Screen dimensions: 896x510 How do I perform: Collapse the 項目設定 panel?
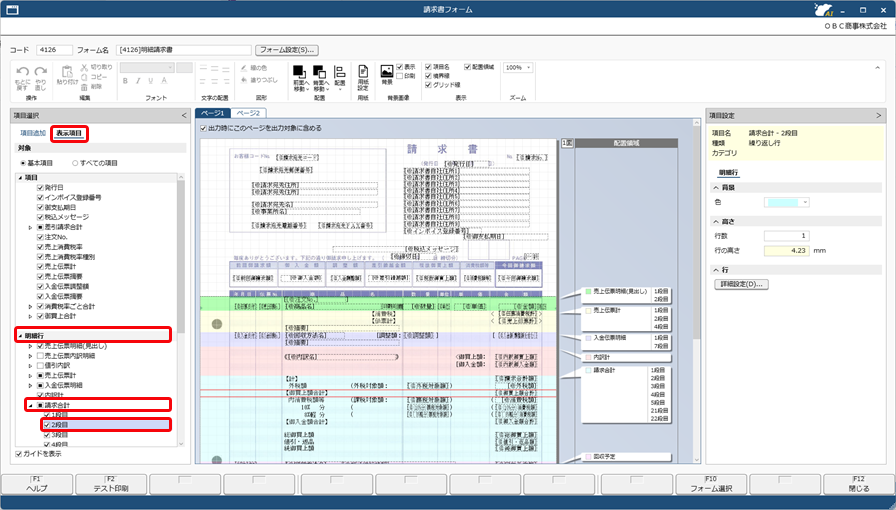(878, 115)
